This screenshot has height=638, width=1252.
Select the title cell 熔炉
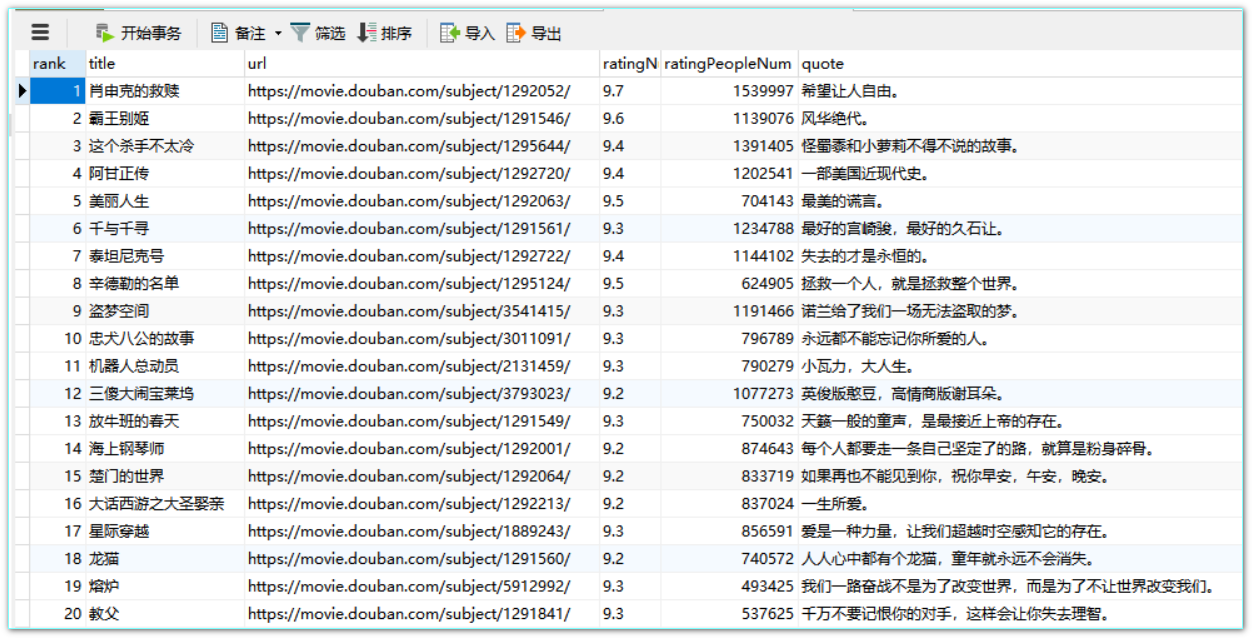165,586
